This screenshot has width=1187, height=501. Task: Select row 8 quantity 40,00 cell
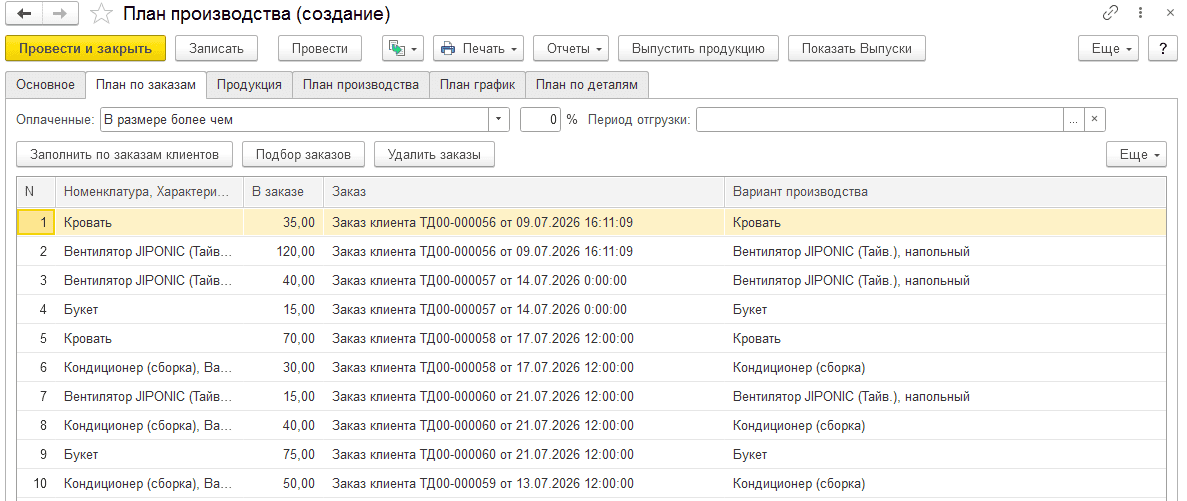click(283, 426)
